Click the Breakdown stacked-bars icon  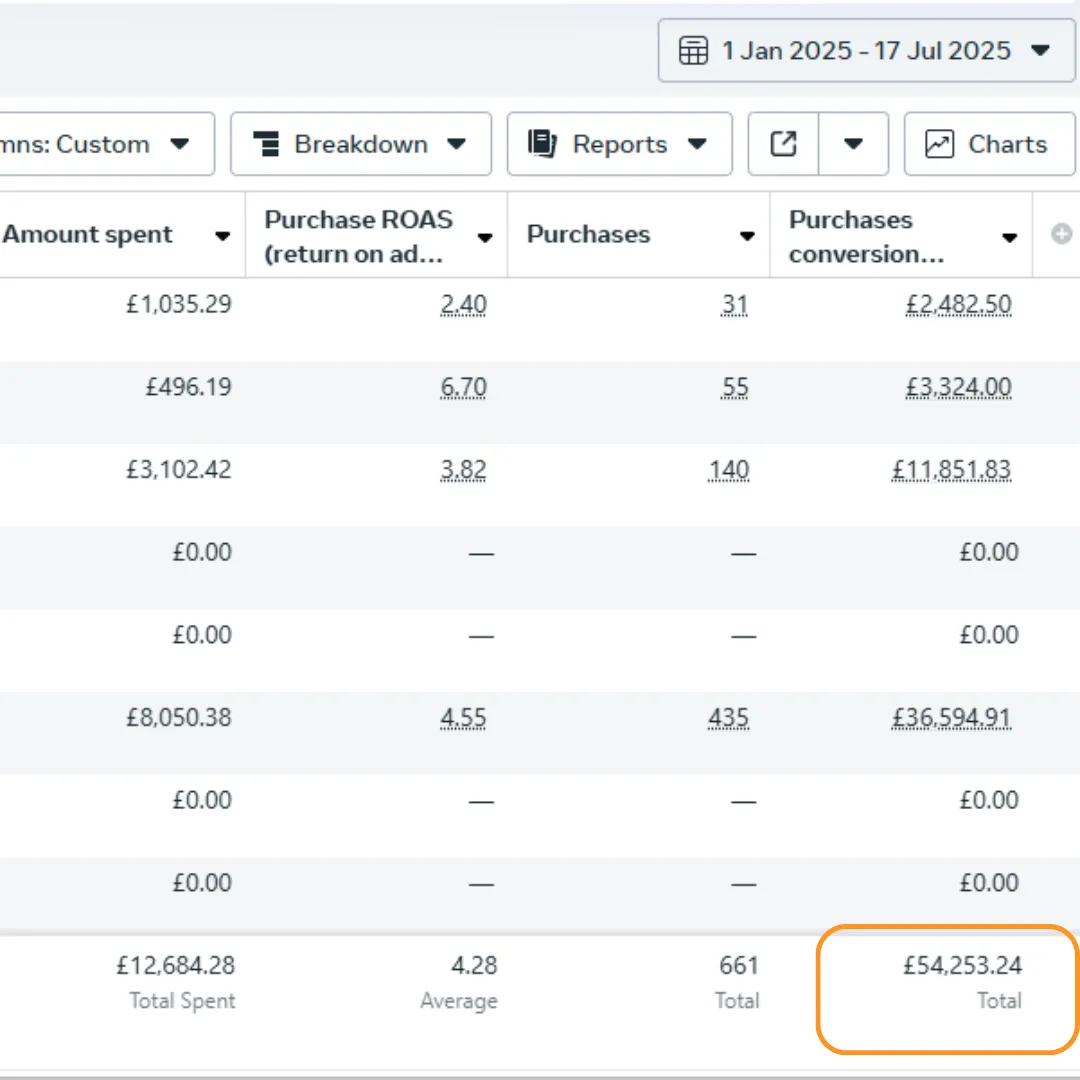coord(267,144)
